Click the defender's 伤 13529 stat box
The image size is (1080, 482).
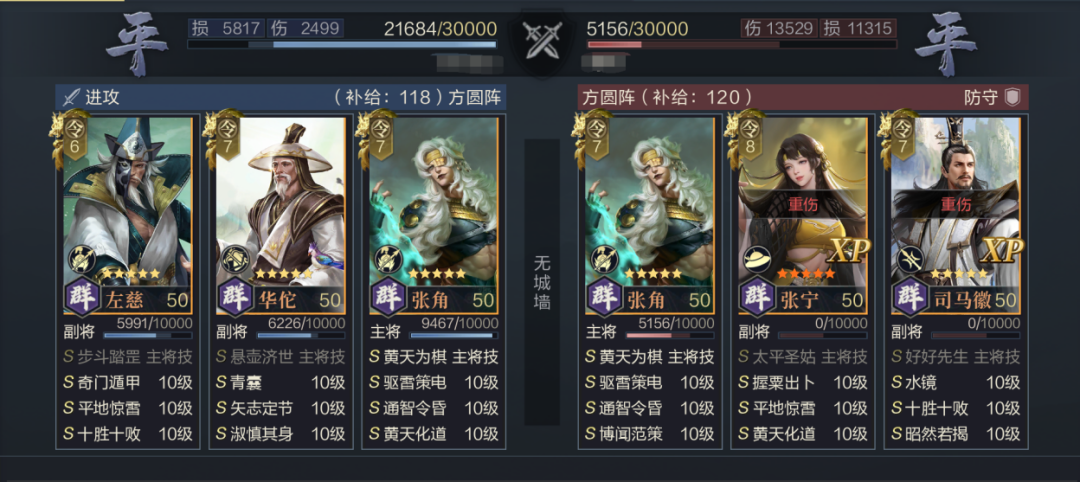point(779,28)
